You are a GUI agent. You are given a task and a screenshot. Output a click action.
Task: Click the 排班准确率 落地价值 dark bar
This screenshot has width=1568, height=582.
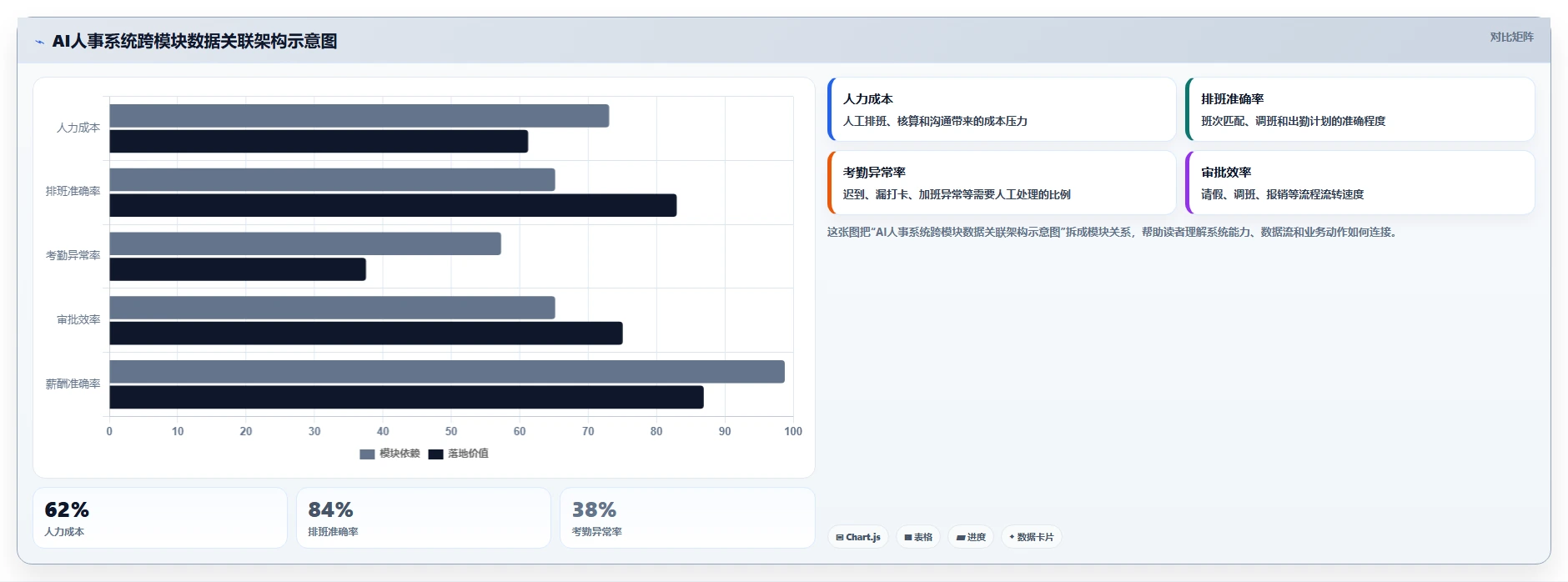(x=393, y=205)
